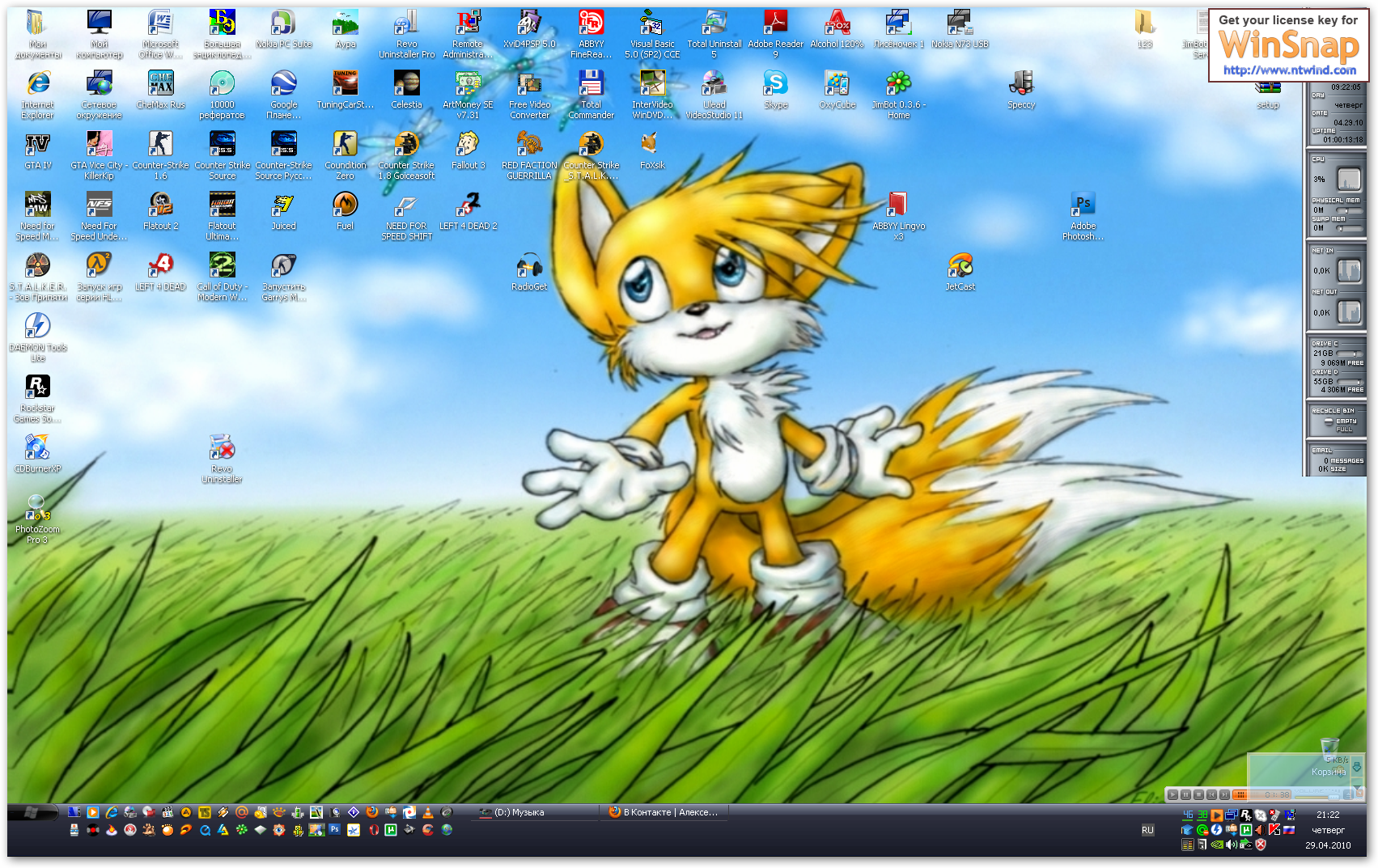
Task: Open the Skype desktop shortcut
Action: coord(776,90)
